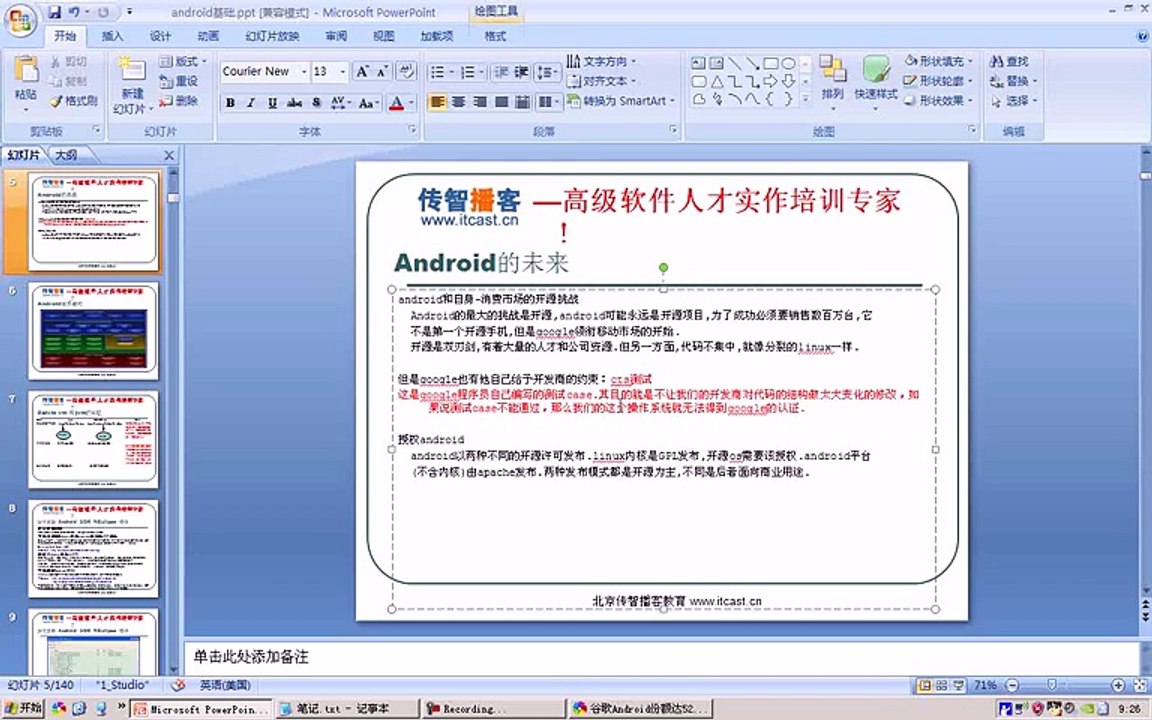Open the font size dropdown
Viewport: 1152px width, 720px height.
342,71
